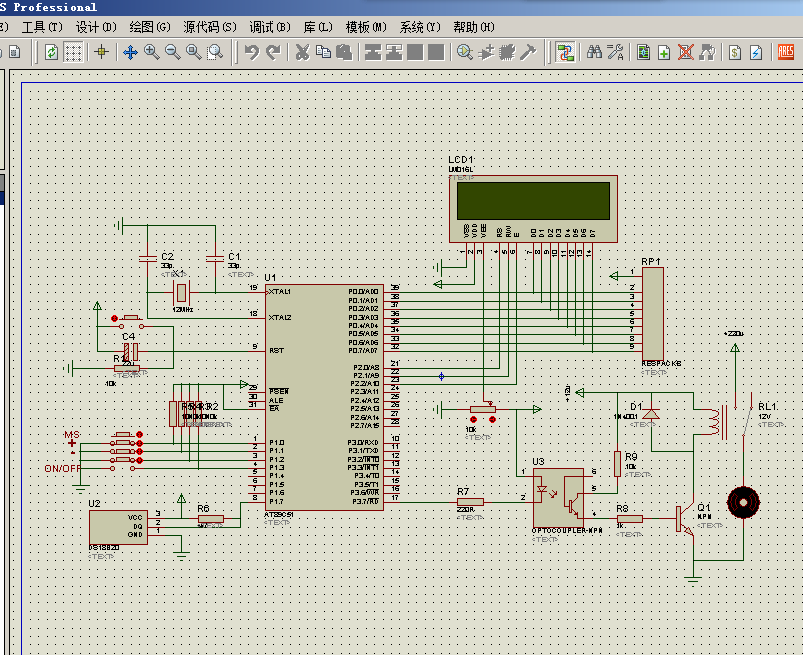Select the round motor symbol
Viewport: 803px width, 655px height.
click(744, 502)
